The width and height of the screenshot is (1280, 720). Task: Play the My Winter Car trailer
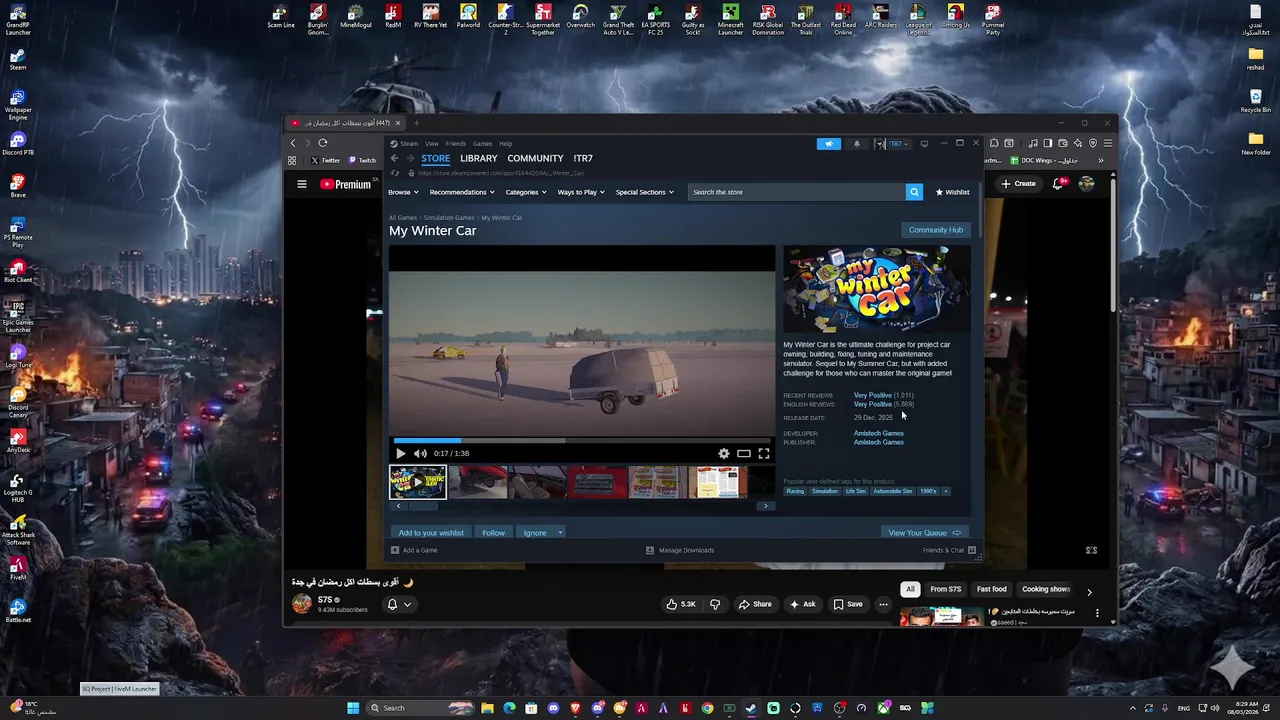401,453
